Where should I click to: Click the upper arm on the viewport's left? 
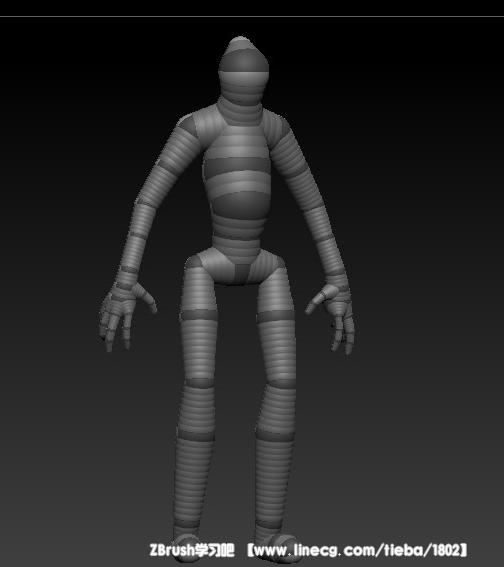click(166, 170)
